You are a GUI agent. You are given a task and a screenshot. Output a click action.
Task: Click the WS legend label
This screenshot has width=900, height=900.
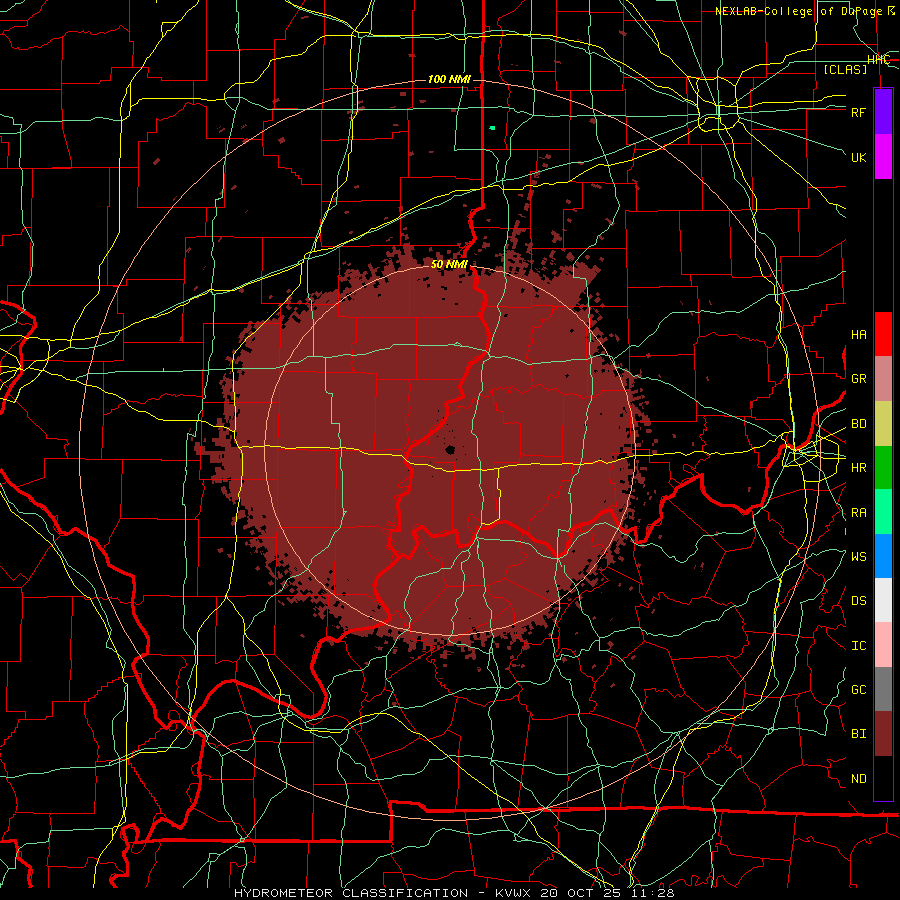[x=859, y=557]
